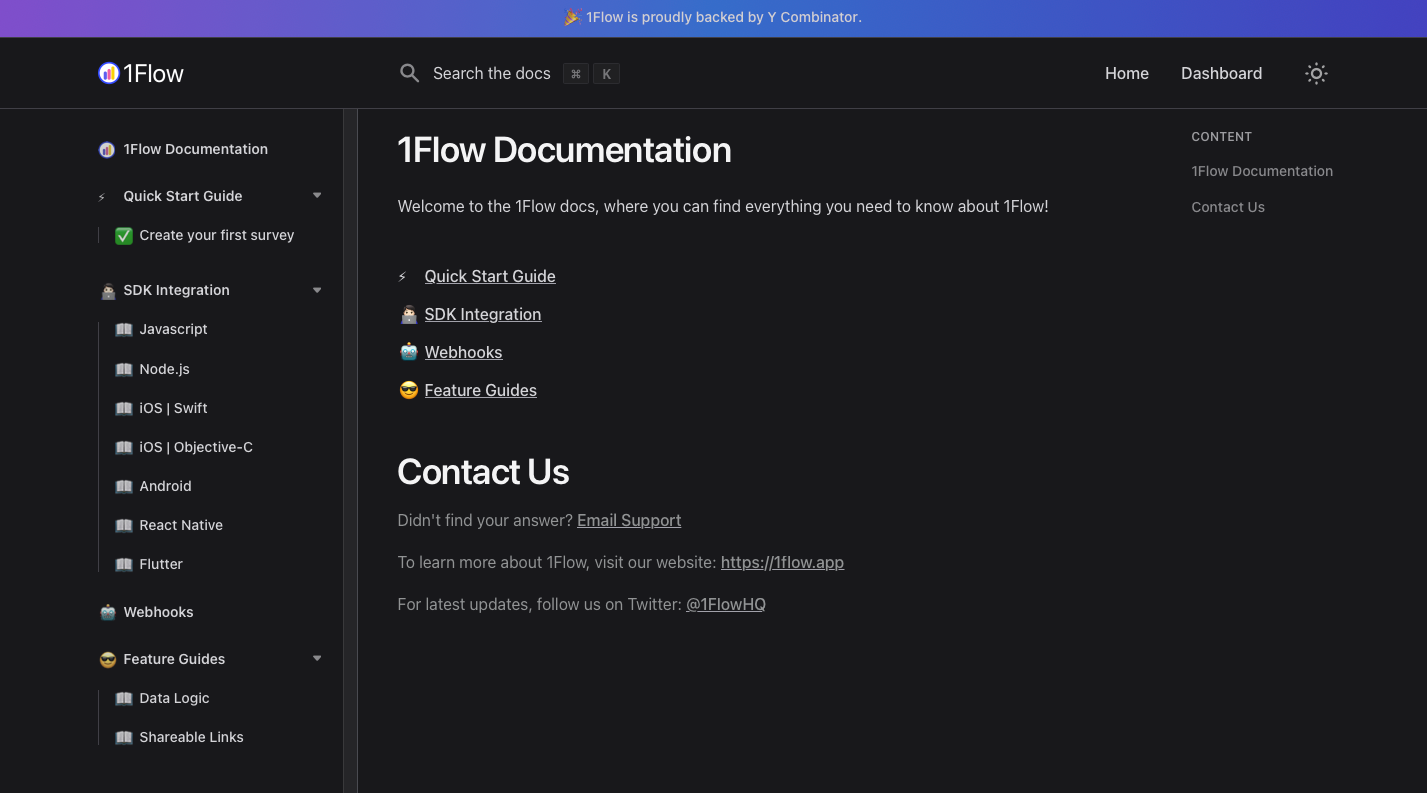Screen dimensions: 1427x793
Task: Open the Data Logic guide
Action: click(175, 698)
